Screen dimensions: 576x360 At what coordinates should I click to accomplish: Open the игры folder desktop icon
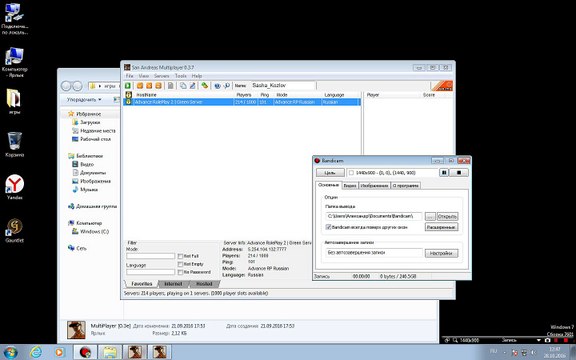pyautogui.click(x=14, y=102)
